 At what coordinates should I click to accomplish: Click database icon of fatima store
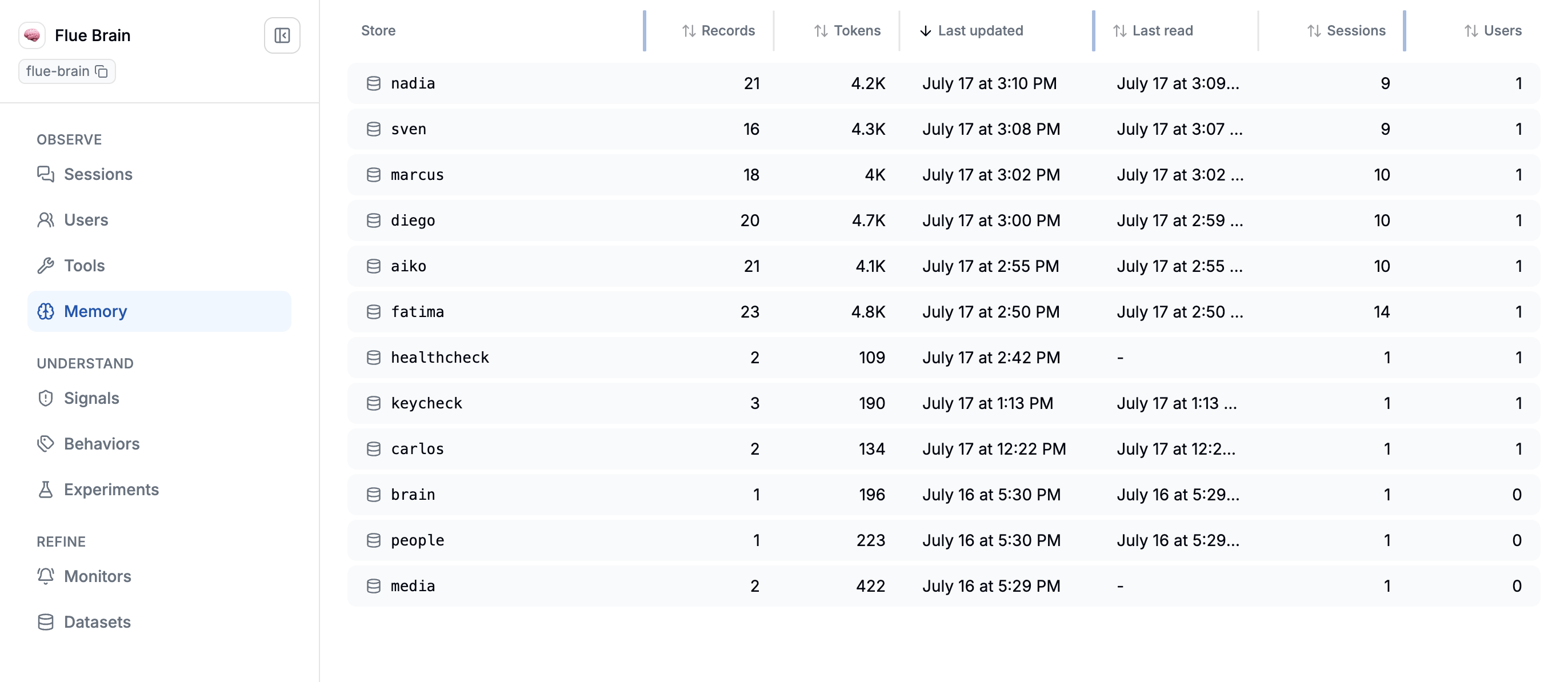tap(374, 311)
